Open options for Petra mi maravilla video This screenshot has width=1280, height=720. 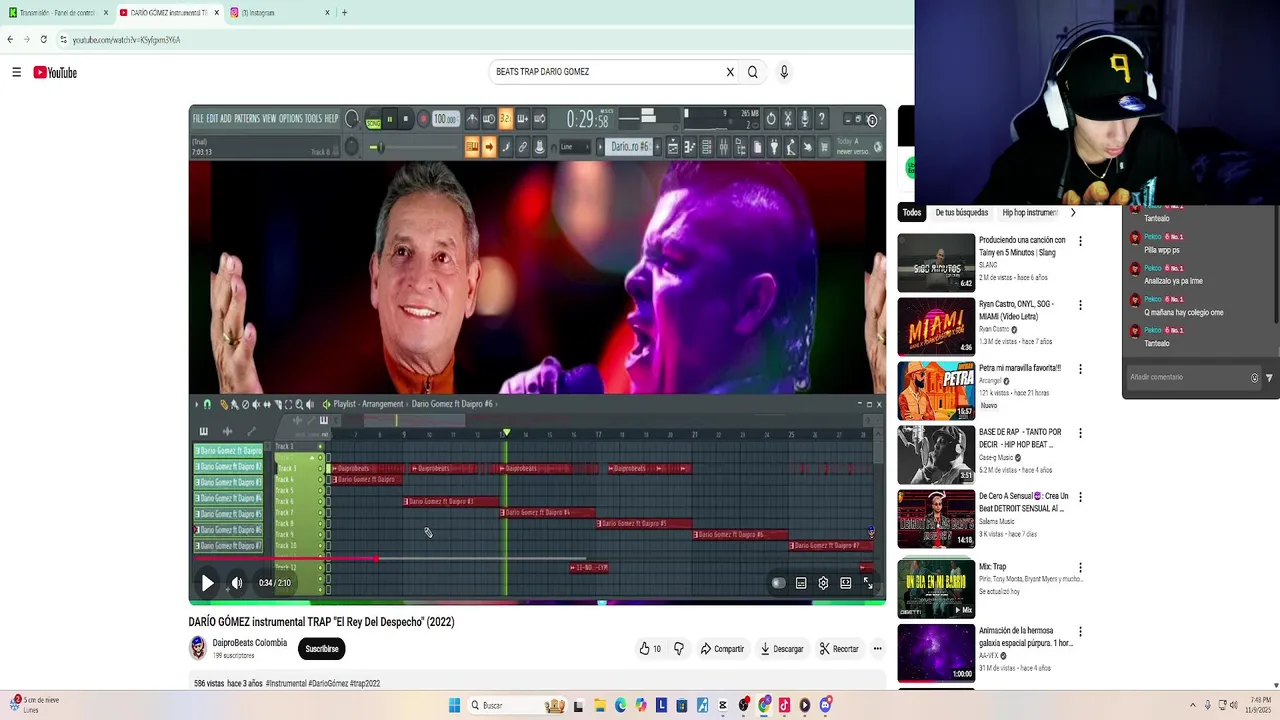point(1080,369)
